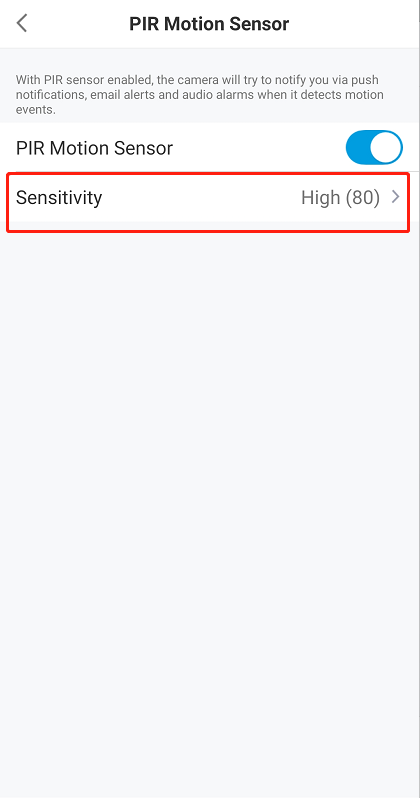420x798 pixels.
Task: Open Sensitivity settings via the chevron arrow
Action: (x=396, y=197)
